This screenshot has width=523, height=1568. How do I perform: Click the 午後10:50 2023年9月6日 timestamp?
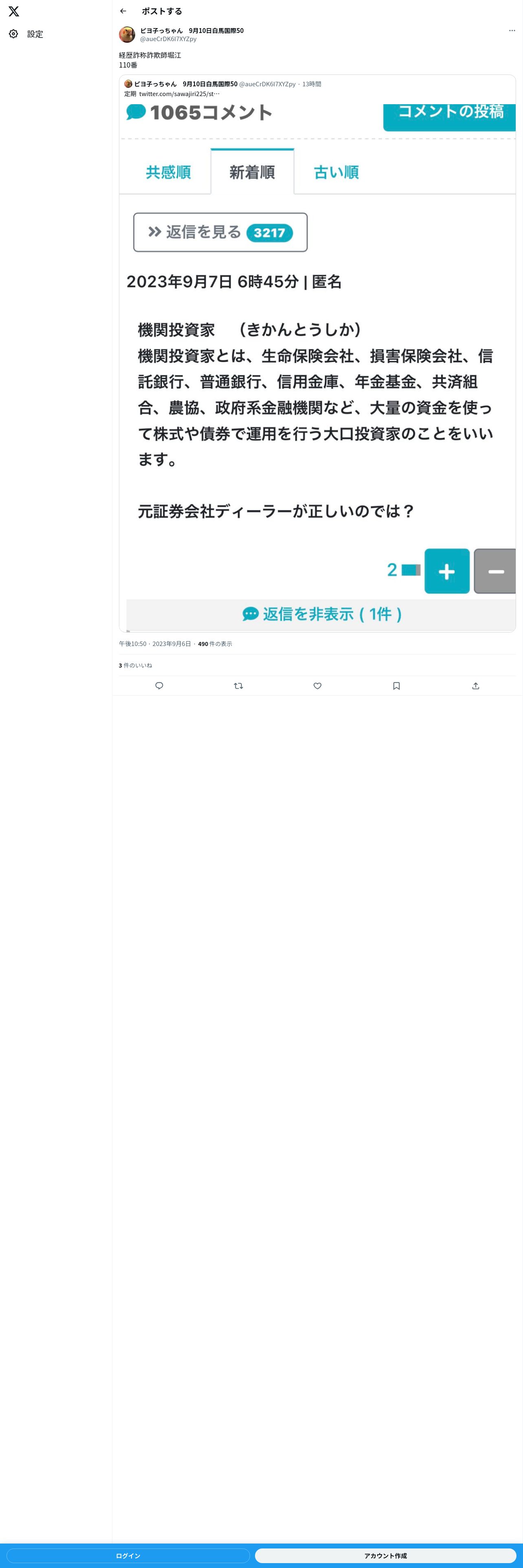[155, 644]
